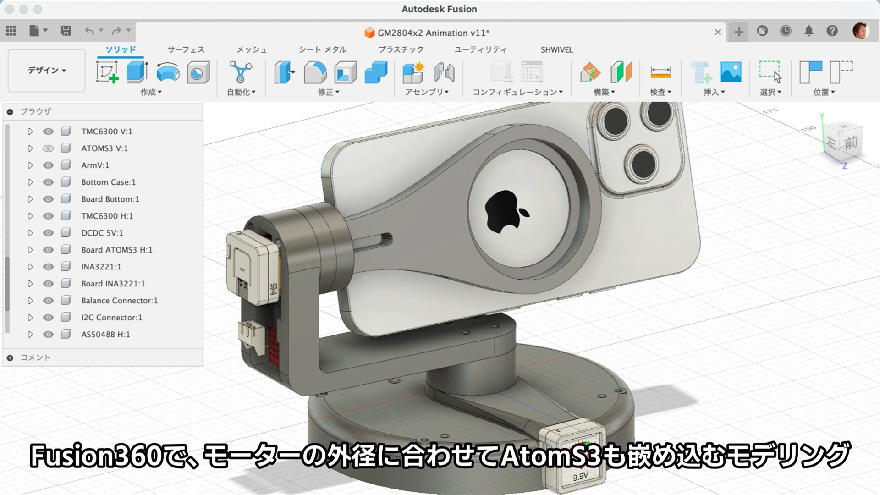Image resolution: width=880 pixels, height=495 pixels.
Task: Click the Configure model icon
Action: click(x=501, y=72)
